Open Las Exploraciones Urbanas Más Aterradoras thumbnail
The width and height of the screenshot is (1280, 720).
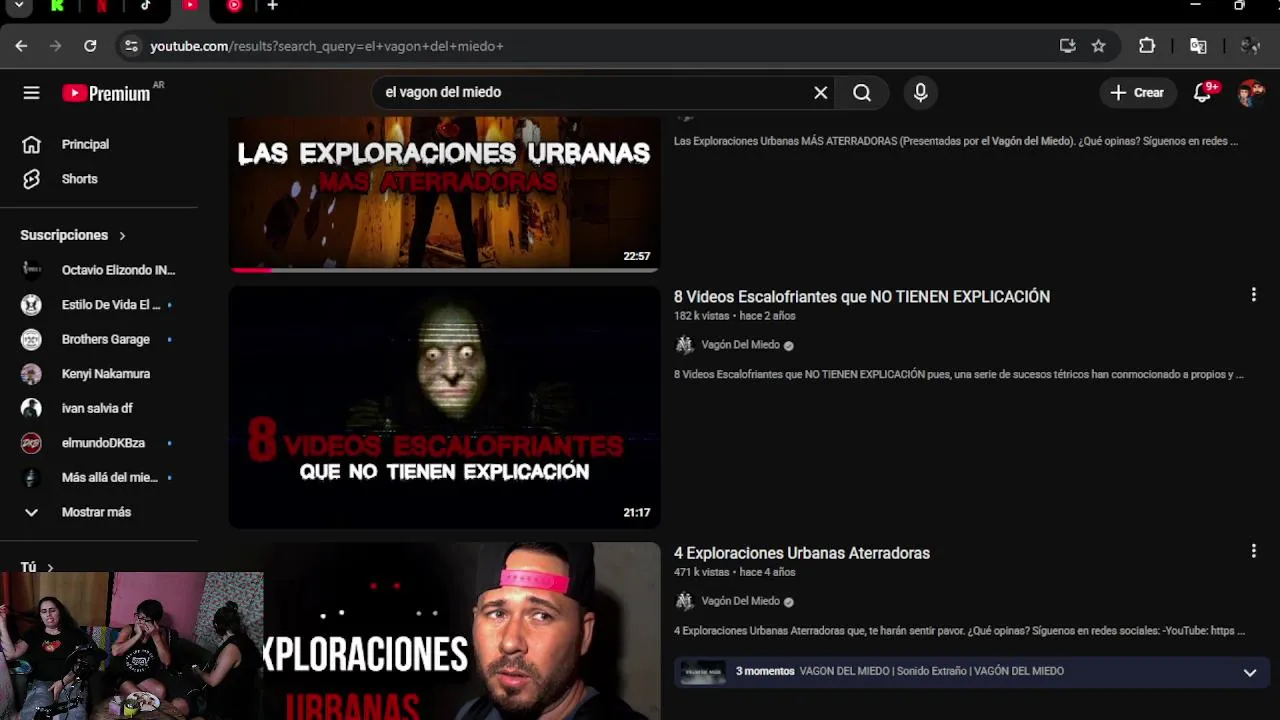[x=444, y=192]
